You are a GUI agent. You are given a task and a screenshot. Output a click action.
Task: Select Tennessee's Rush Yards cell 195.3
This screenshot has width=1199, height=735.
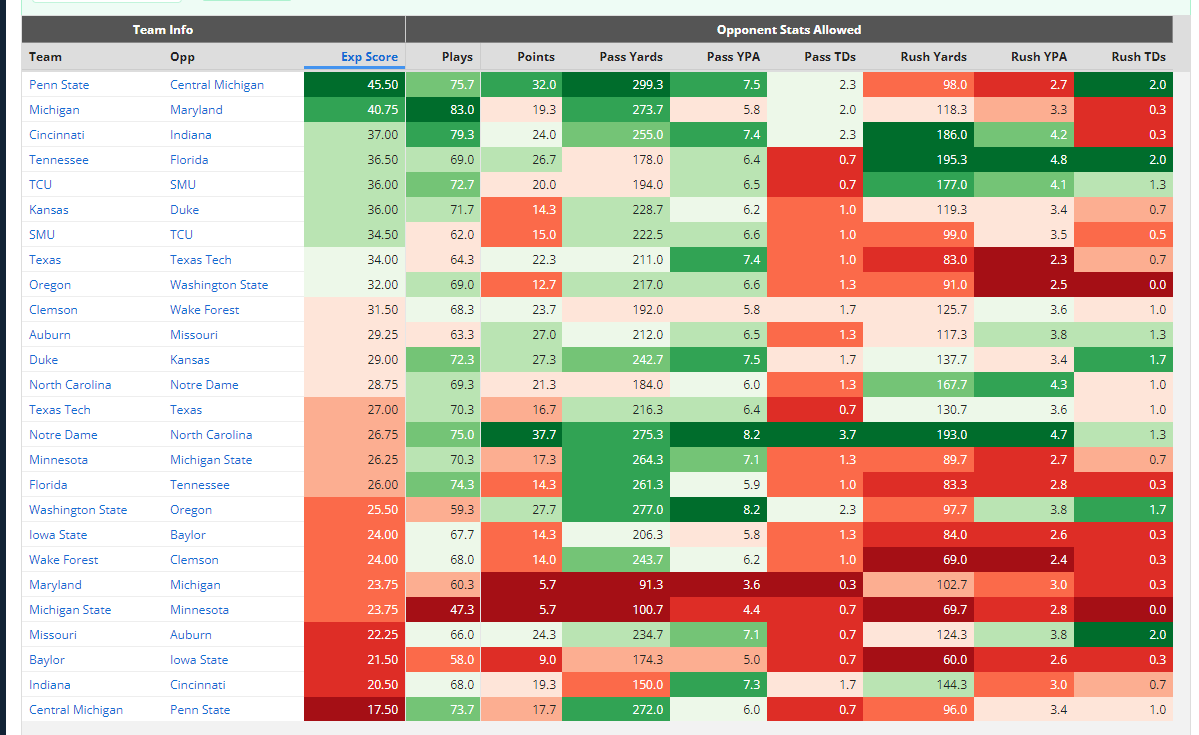pyautogui.click(x=918, y=160)
